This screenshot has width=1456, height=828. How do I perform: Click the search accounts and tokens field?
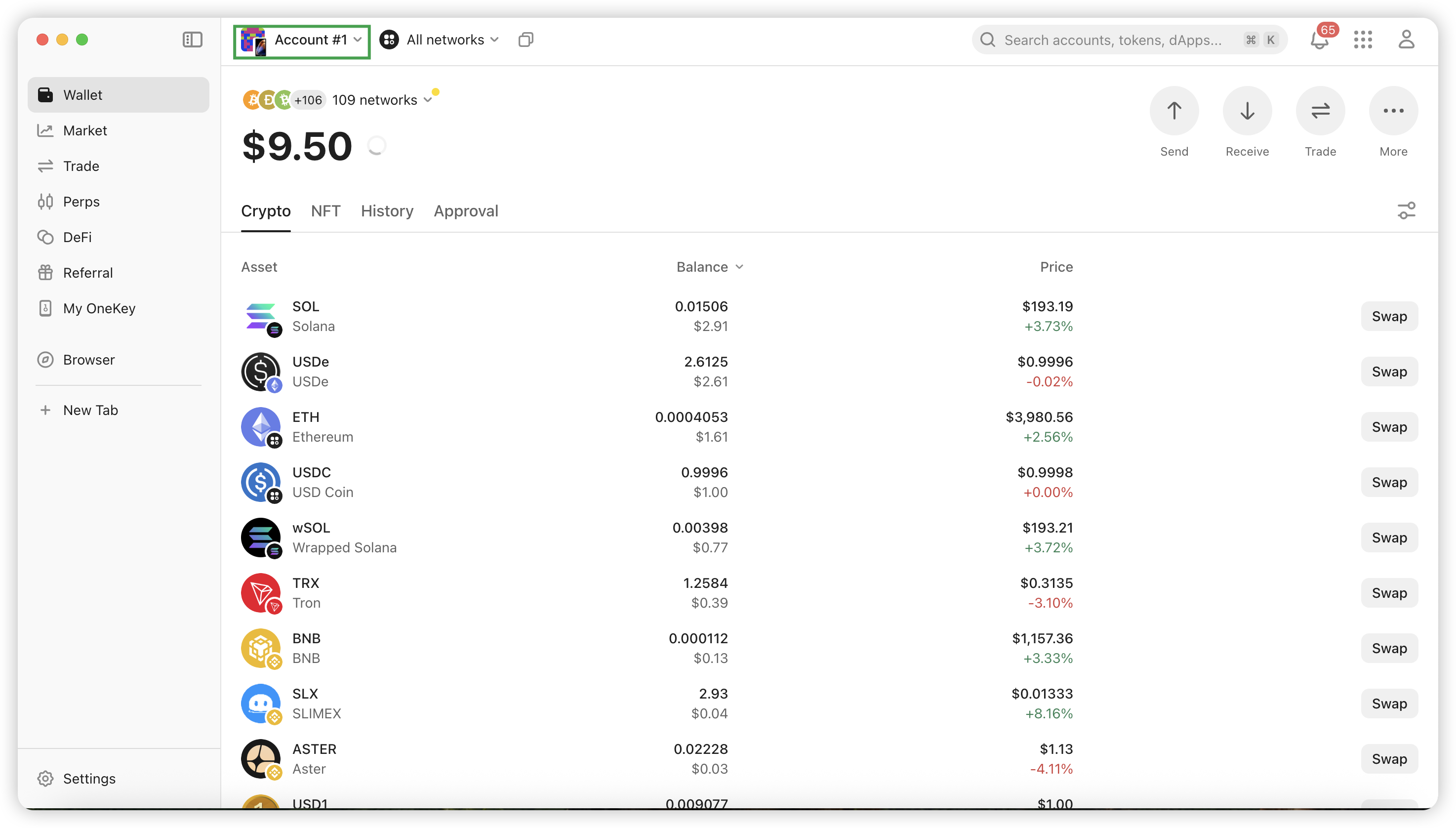tap(1129, 40)
